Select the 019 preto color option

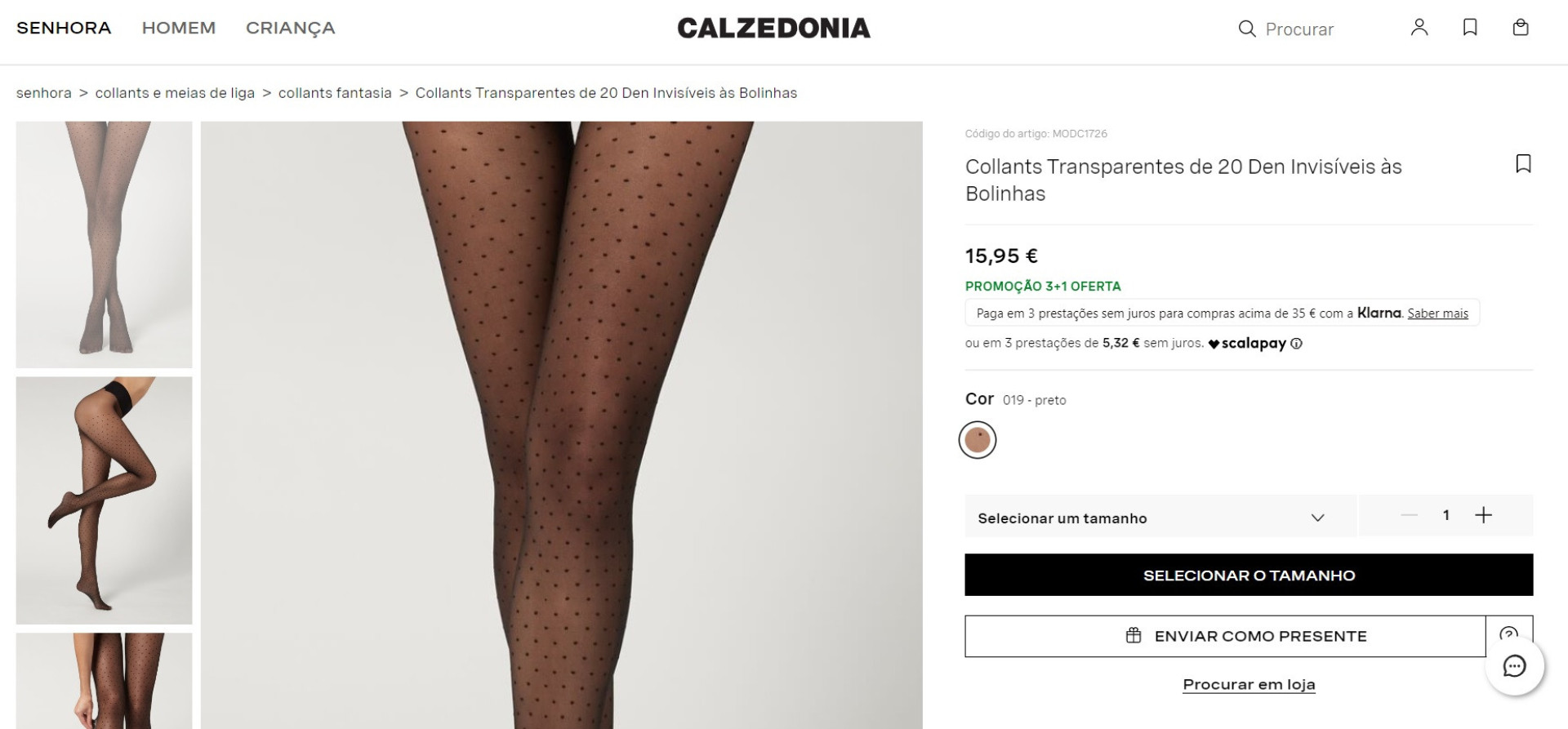pos(979,439)
